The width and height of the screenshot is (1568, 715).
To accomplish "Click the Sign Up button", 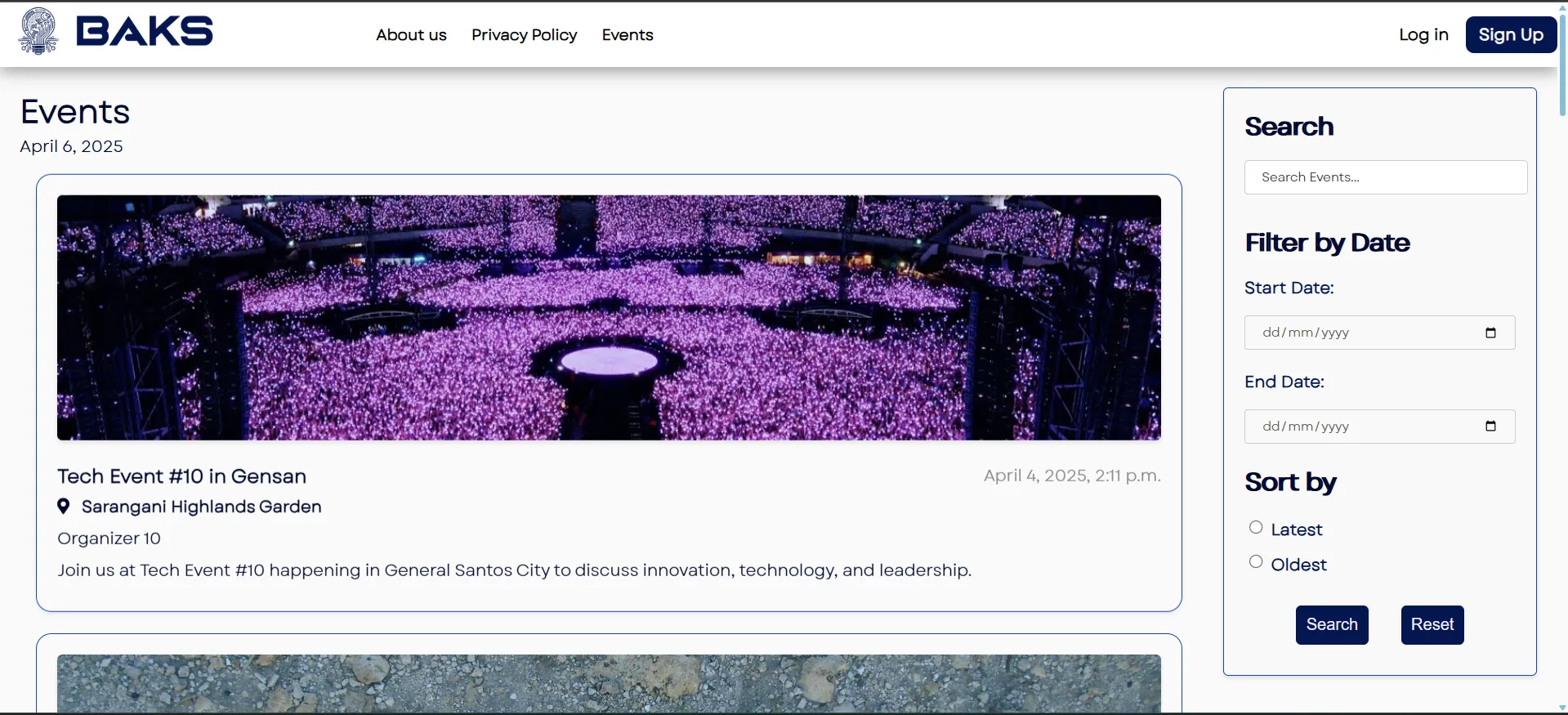I will pos(1511,35).
